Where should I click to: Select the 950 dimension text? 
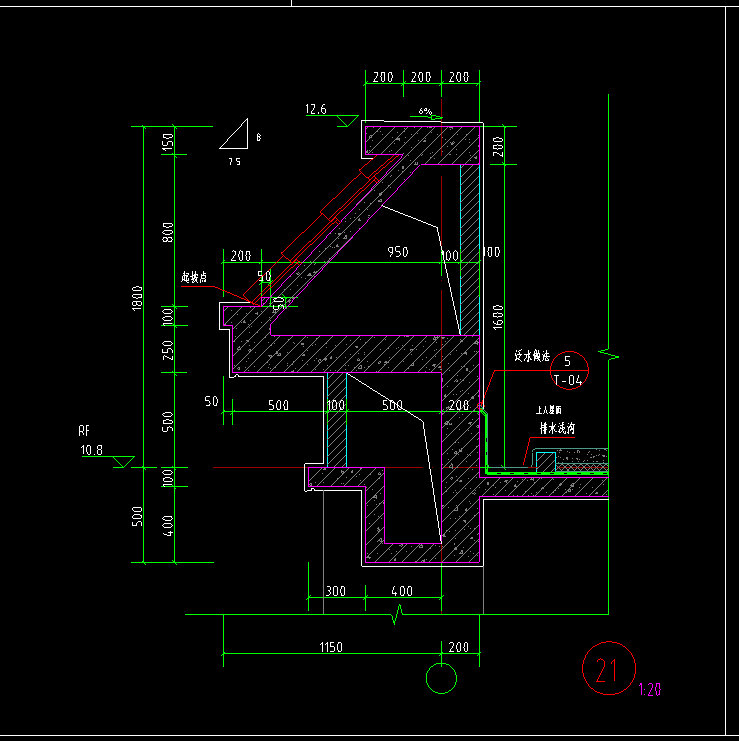pyautogui.click(x=398, y=252)
